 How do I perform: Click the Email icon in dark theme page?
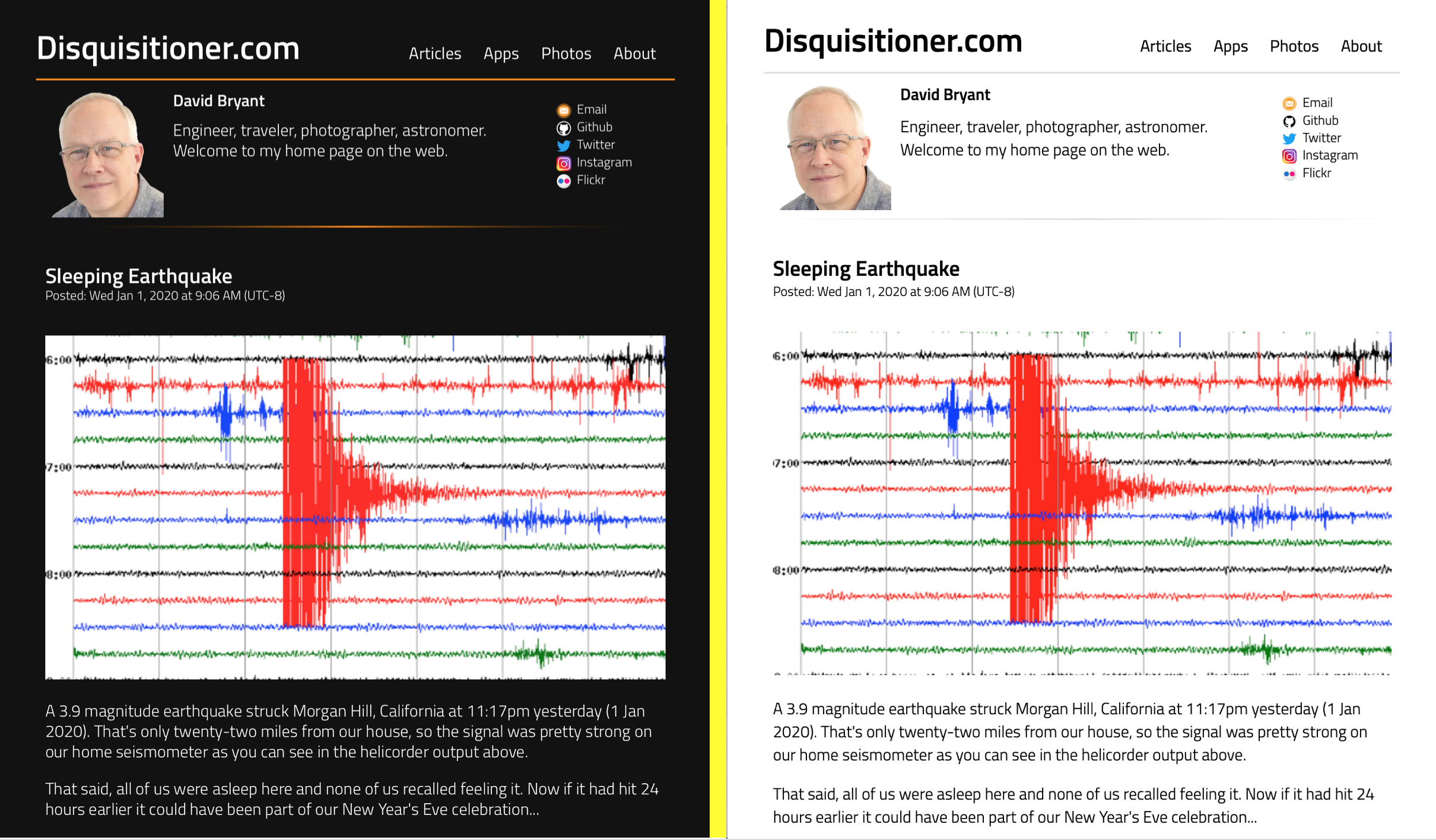pos(563,110)
